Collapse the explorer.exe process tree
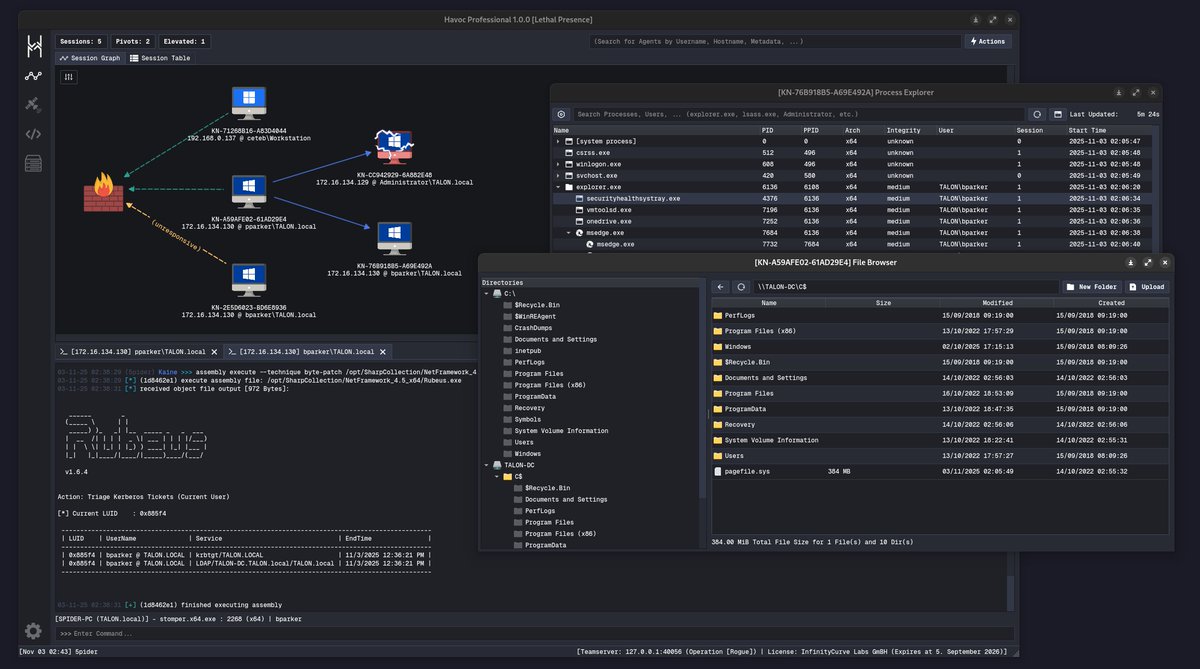 click(x=559, y=187)
